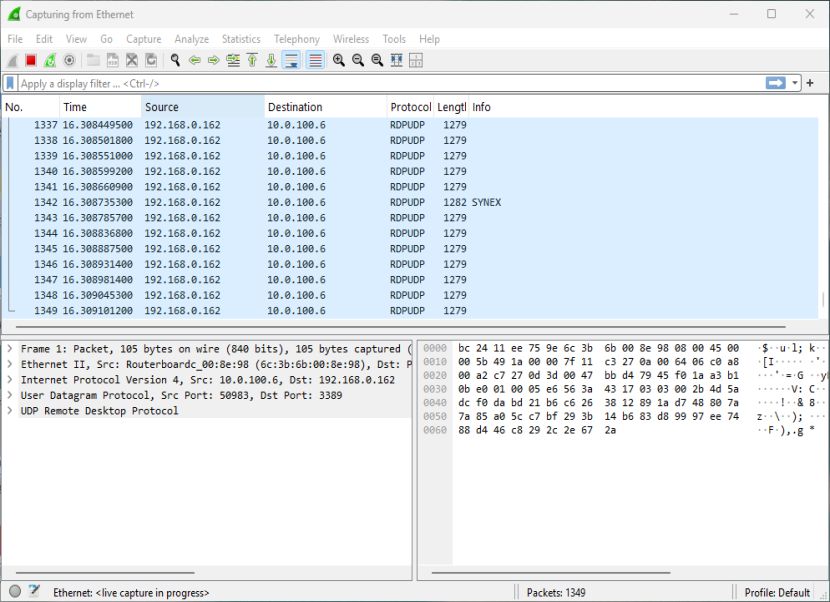Viewport: 830px width, 602px height.
Task: Apply the display filter arrow button
Action: (775, 83)
